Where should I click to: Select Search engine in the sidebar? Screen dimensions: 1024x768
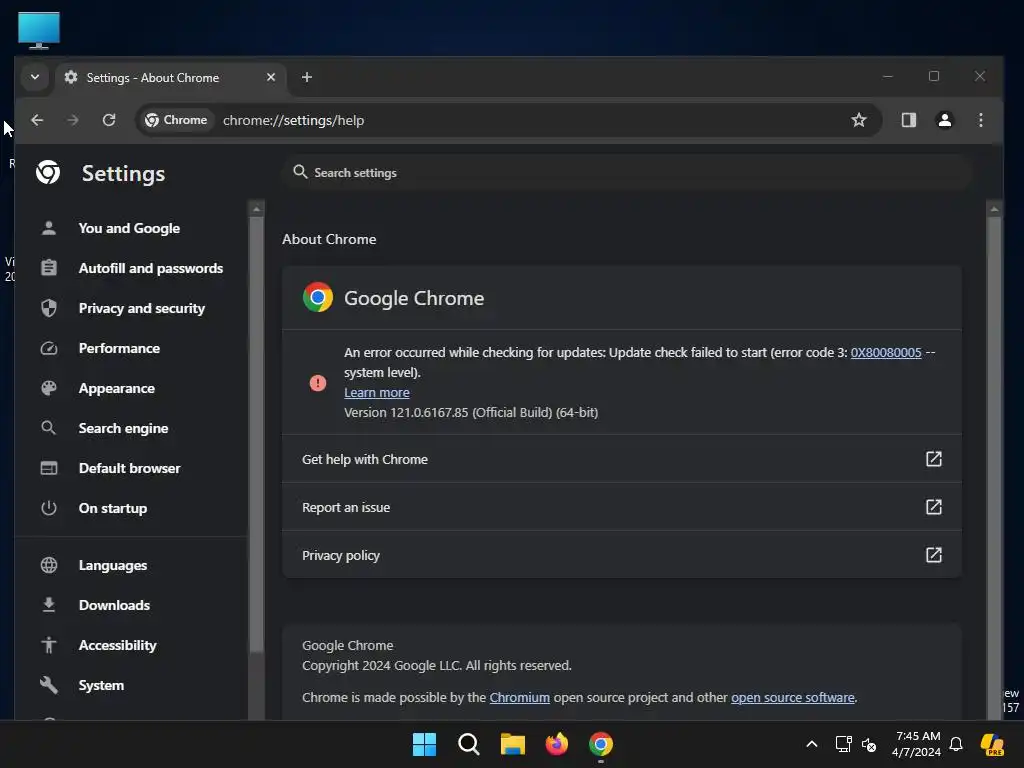pyautogui.click(x=123, y=428)
